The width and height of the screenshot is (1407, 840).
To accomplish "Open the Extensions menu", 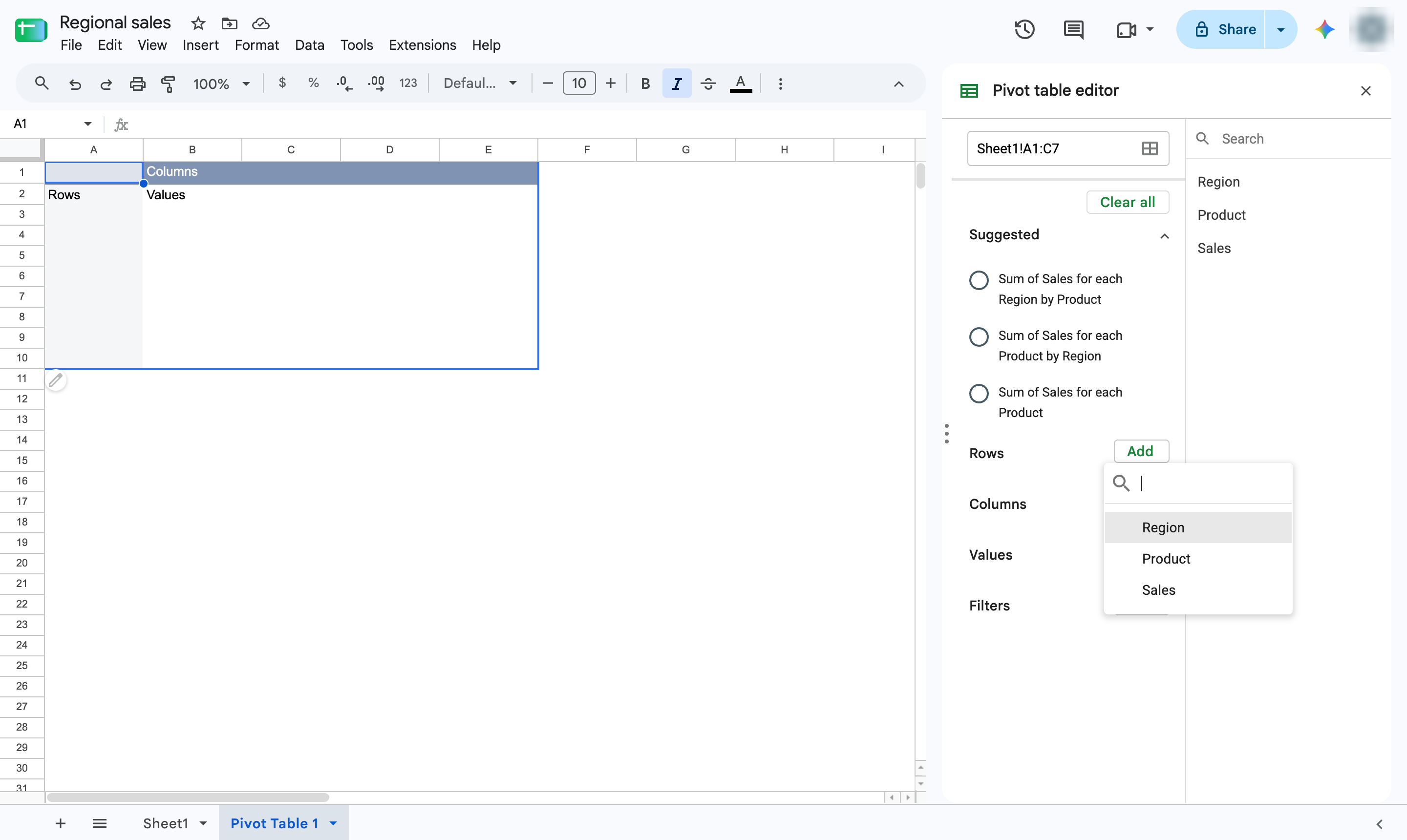I will 423,45.
